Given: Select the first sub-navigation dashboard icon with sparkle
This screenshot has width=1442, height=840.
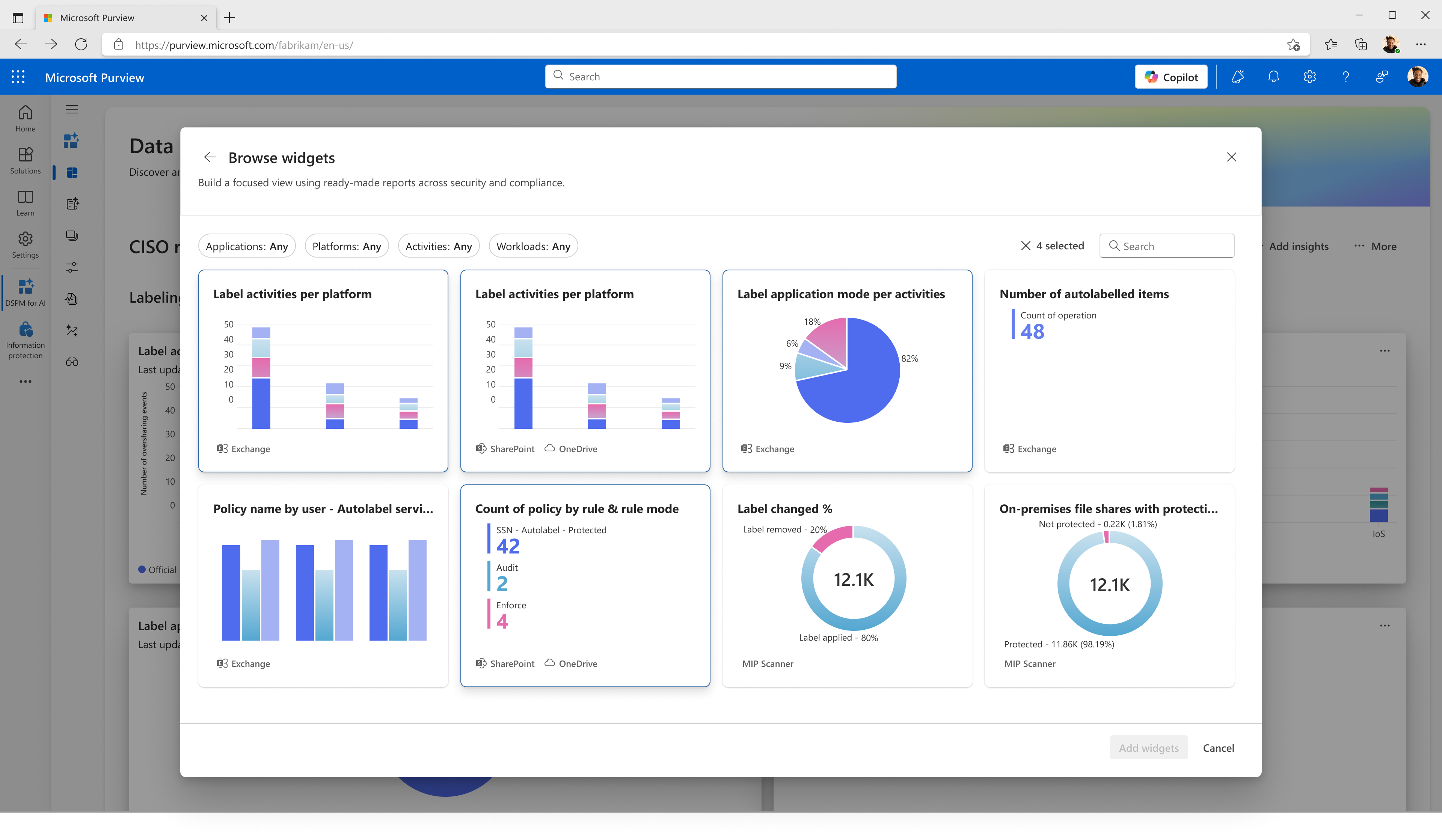Looking at the screenshot, I should (x=71, y=140).
